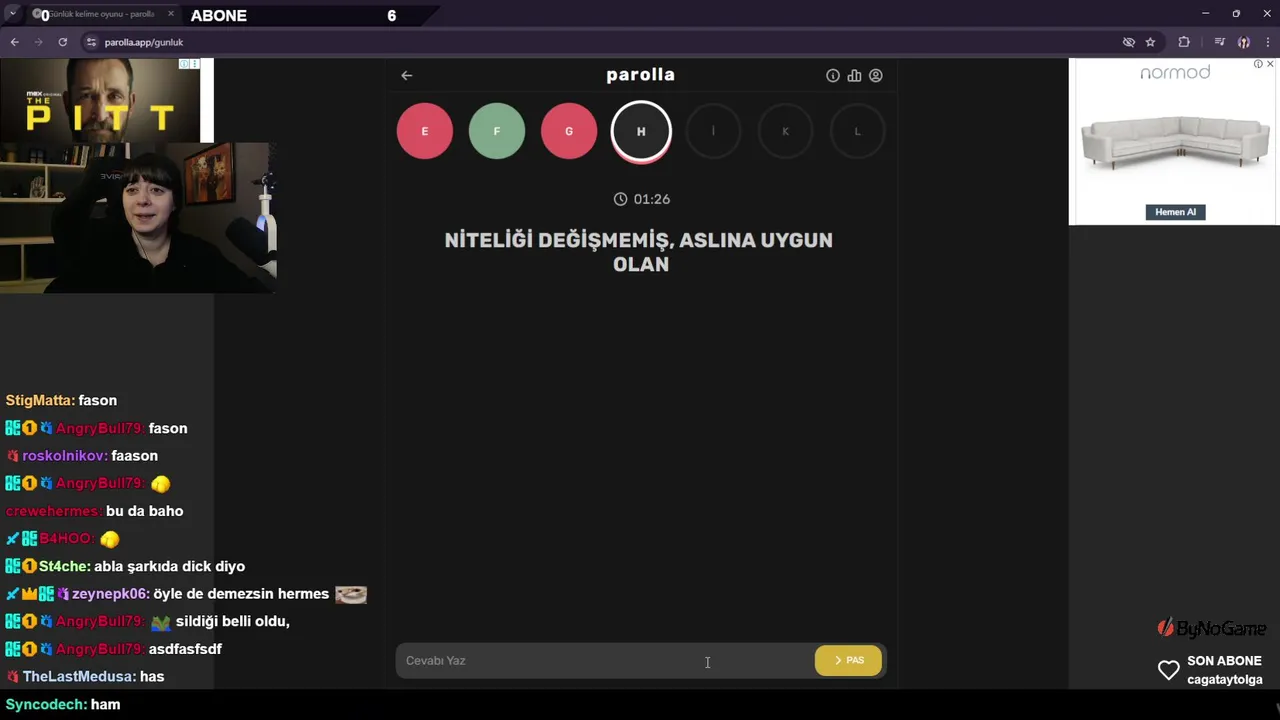Click the ABONE overlay label
The height and width of the screenshot is (720, 1280).
pyautogui.click(x=218, y=15)
